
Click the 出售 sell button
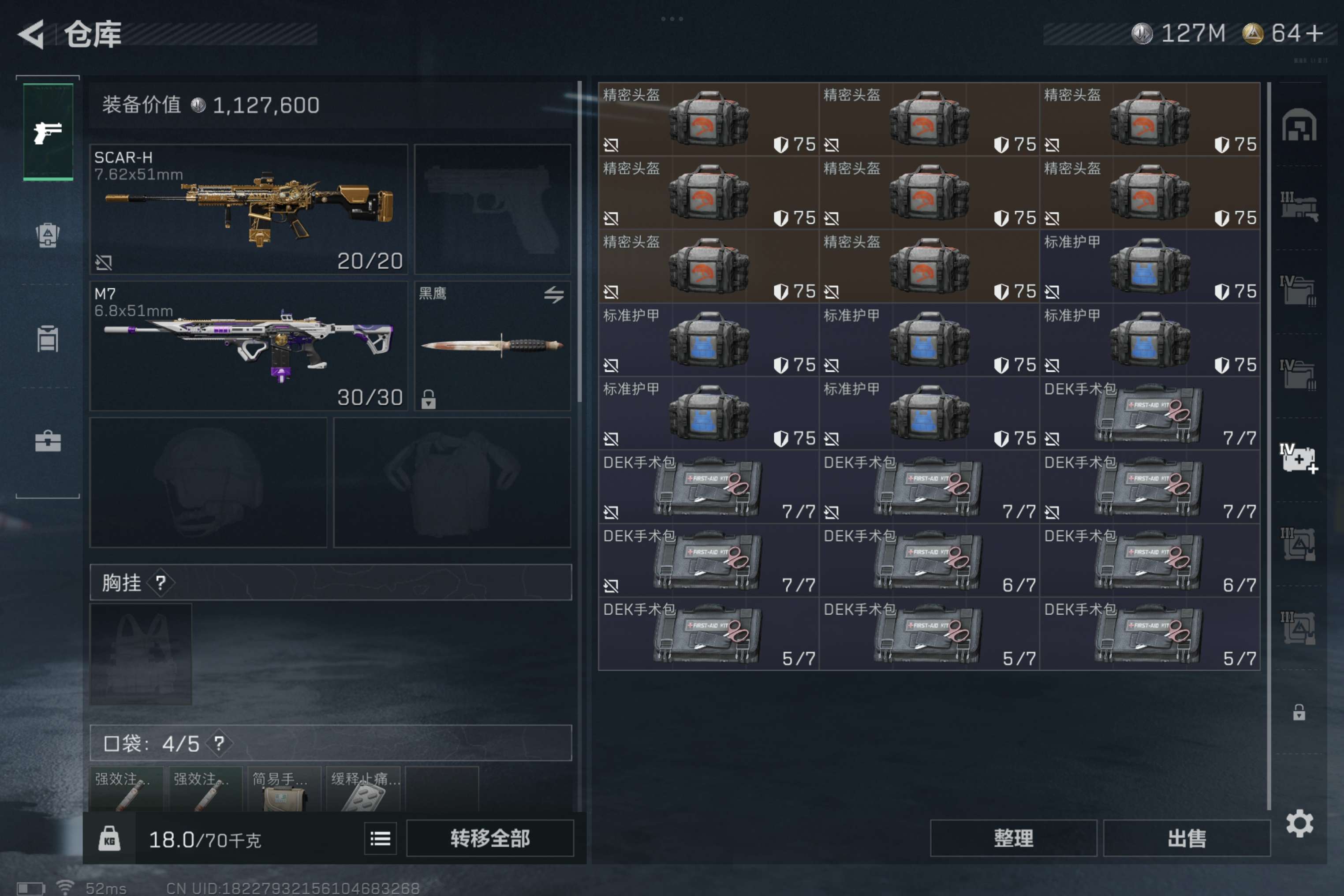coord(1186,838)
